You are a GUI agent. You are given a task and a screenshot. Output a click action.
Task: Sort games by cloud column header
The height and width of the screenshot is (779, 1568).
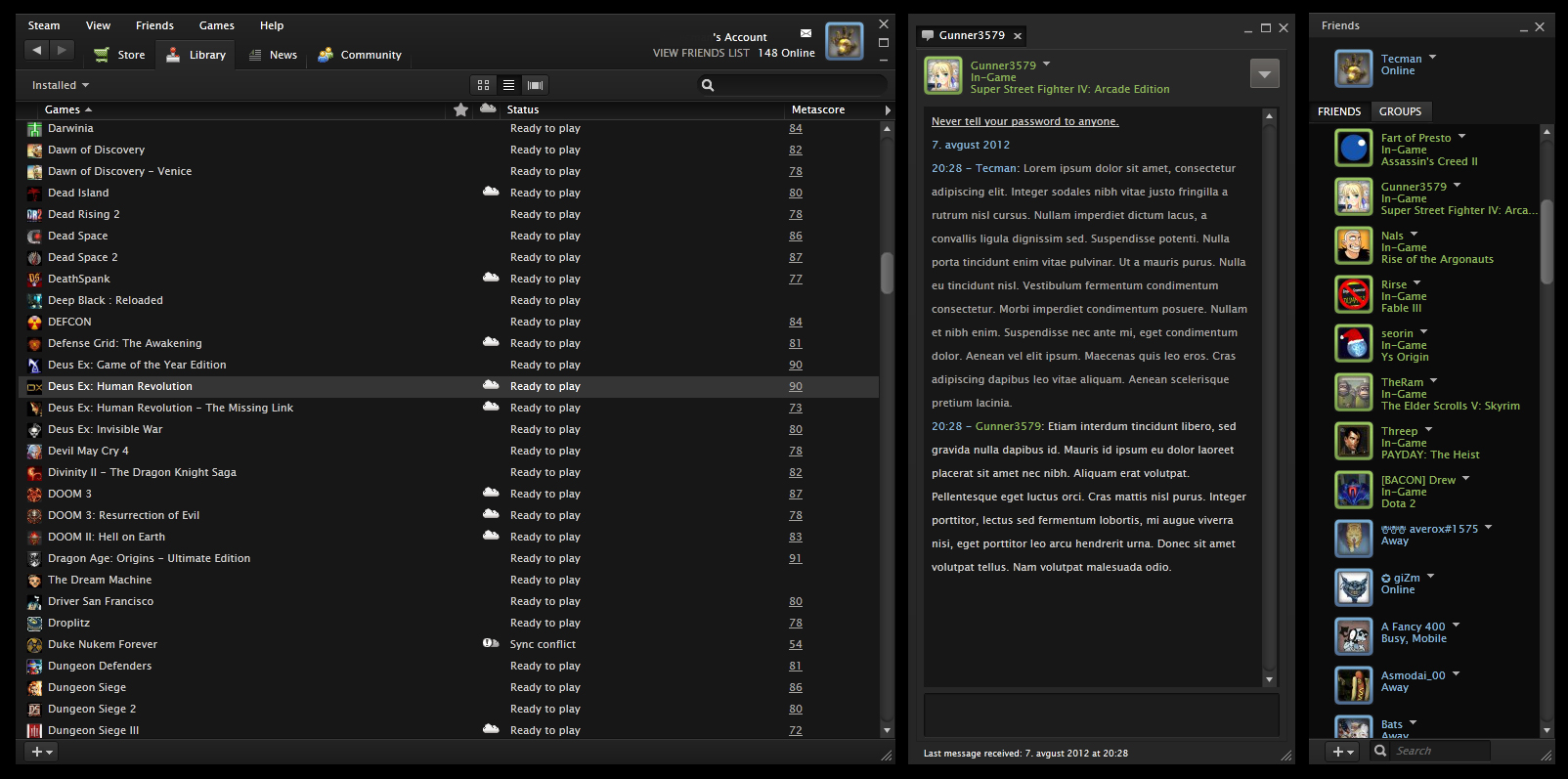(x=488, y=109)
